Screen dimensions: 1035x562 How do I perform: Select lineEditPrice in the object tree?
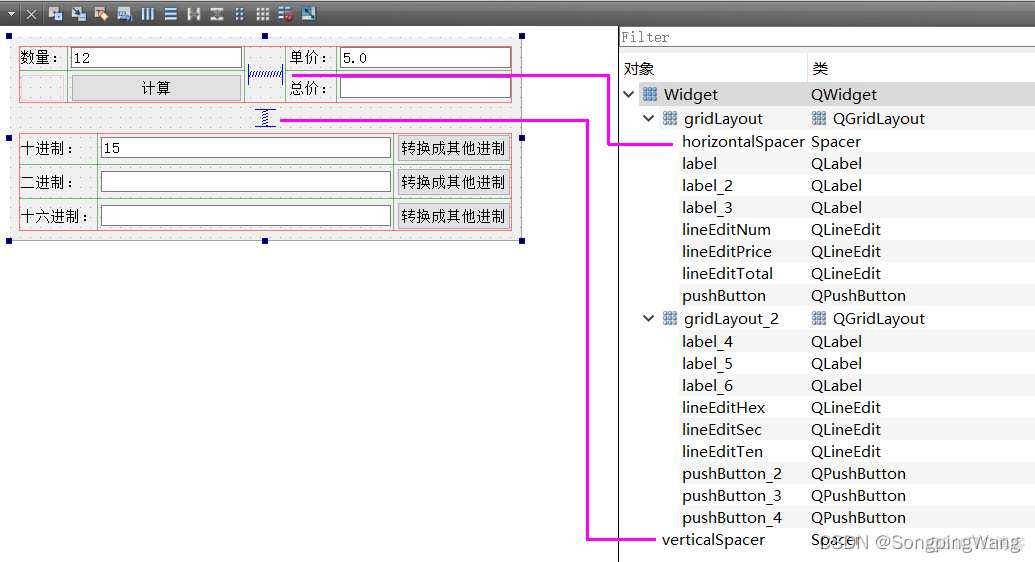[x=727, y=251]
